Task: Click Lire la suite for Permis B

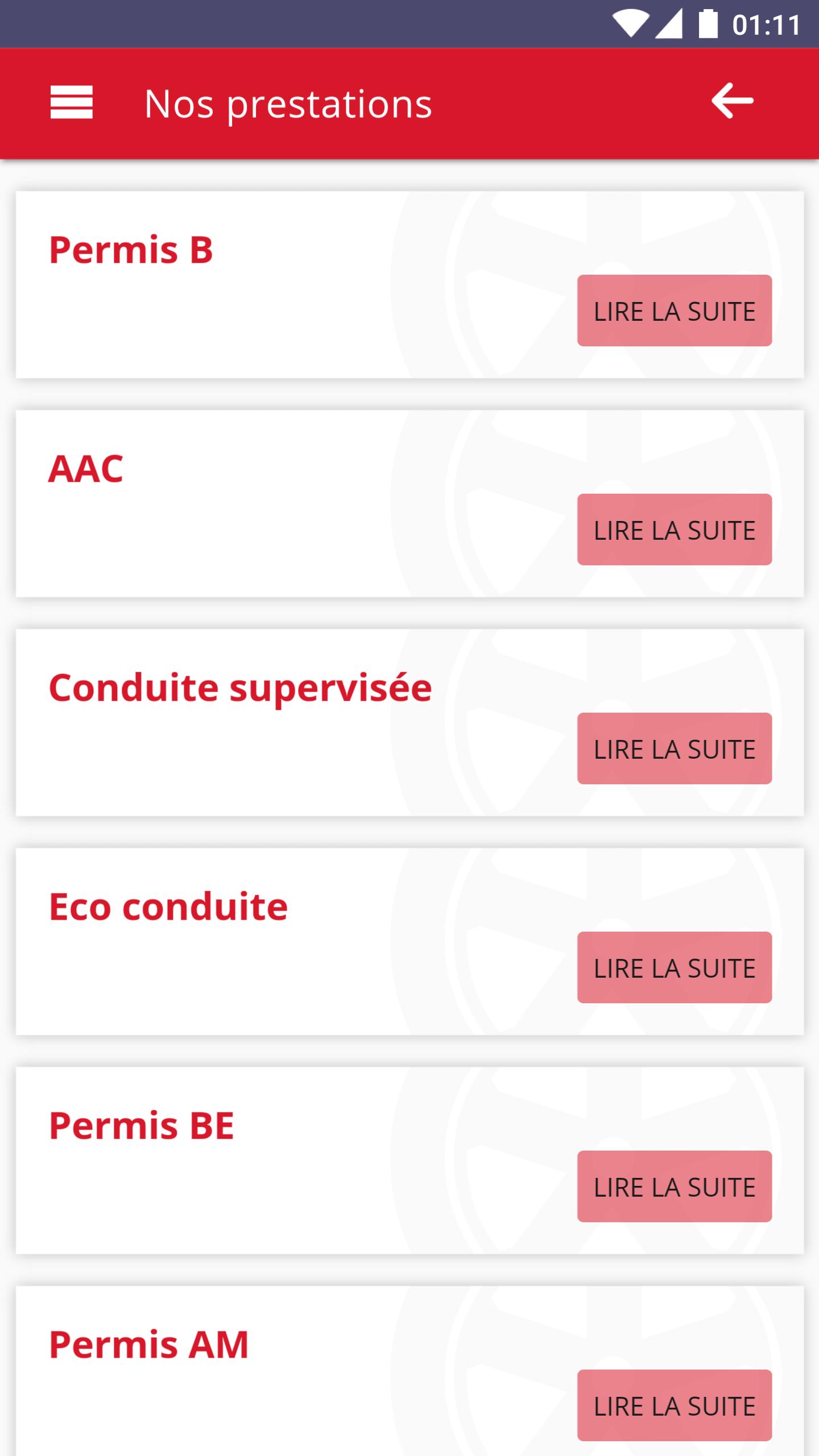Action: tap(674, 311)
